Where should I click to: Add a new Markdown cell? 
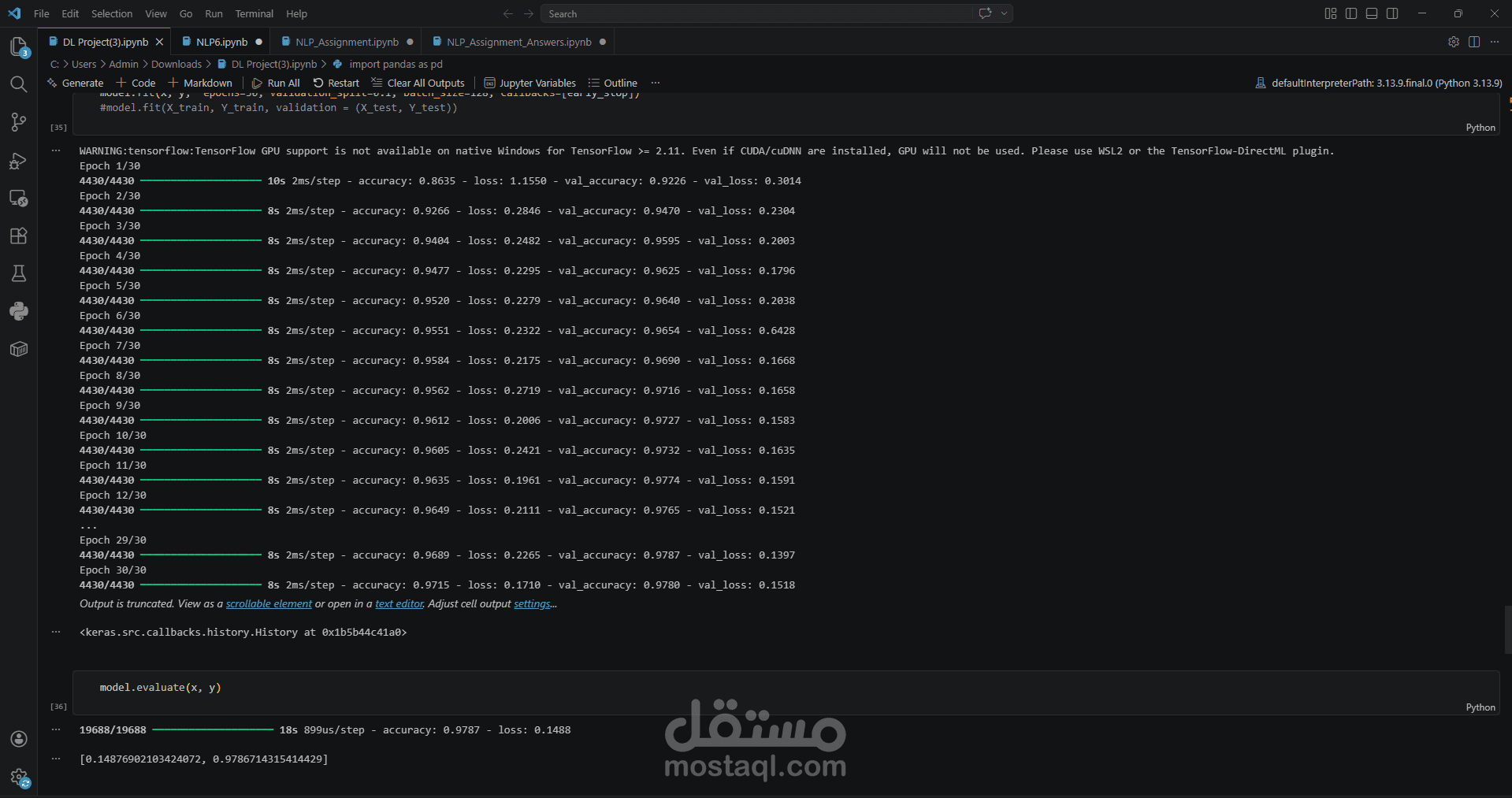pos(200,83)
